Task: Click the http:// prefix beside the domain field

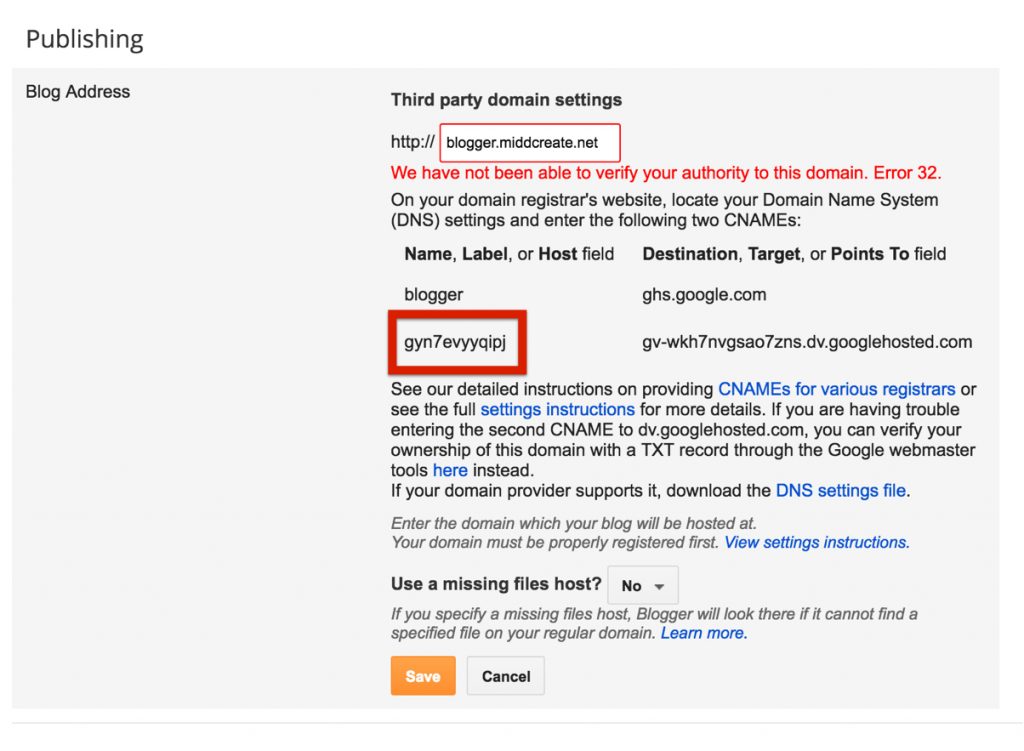Action: [x=411, y=142]
